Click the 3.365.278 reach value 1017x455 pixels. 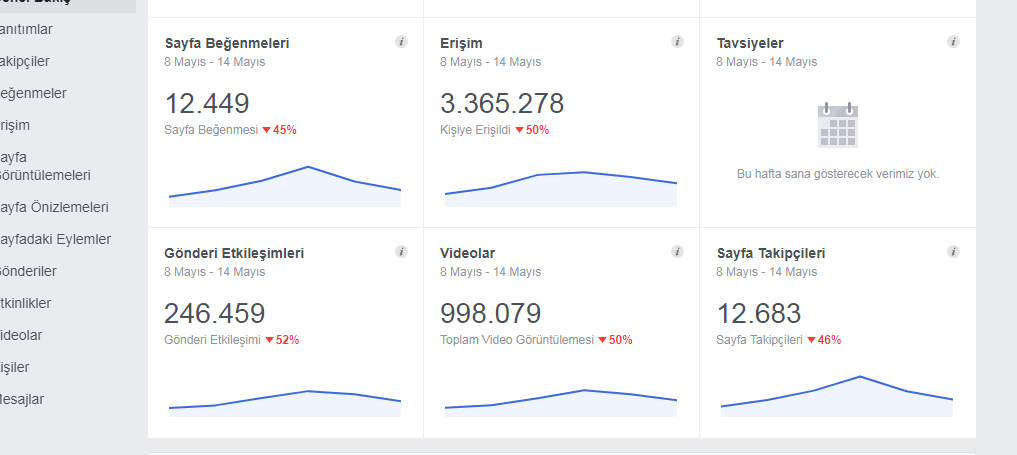[x=502, y=104]
